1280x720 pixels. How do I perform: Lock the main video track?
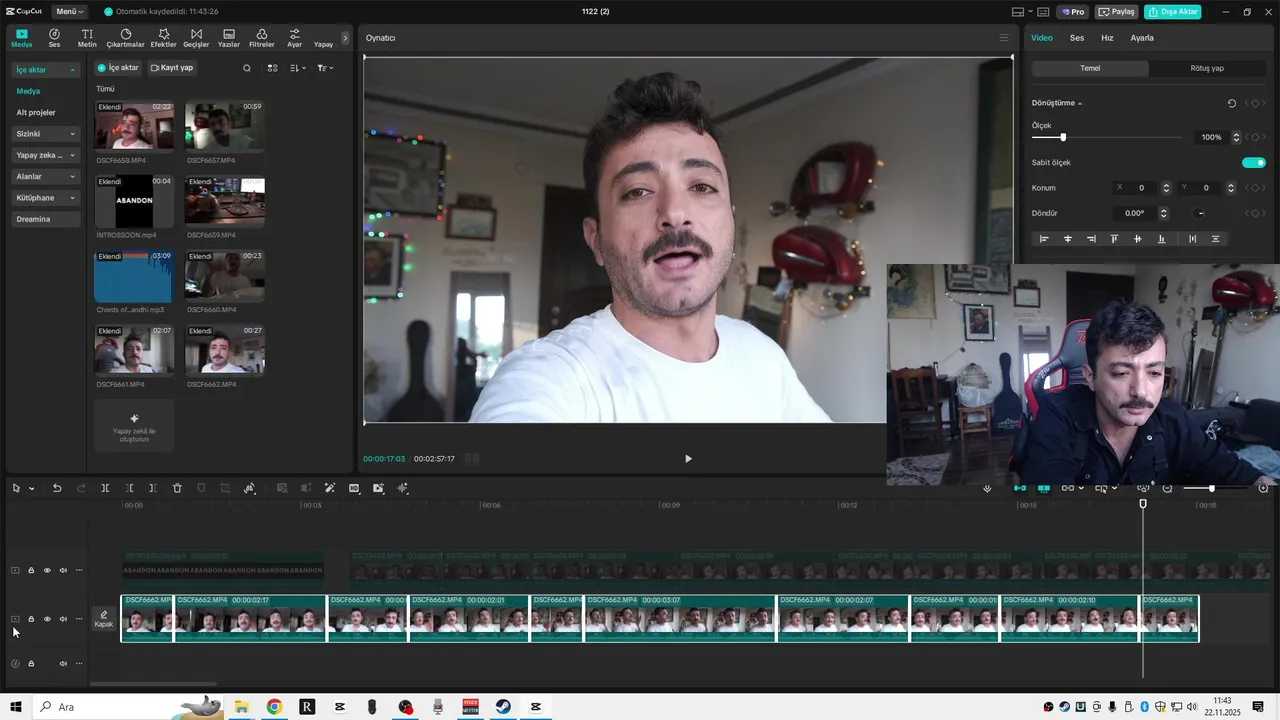tap(31, 619)
